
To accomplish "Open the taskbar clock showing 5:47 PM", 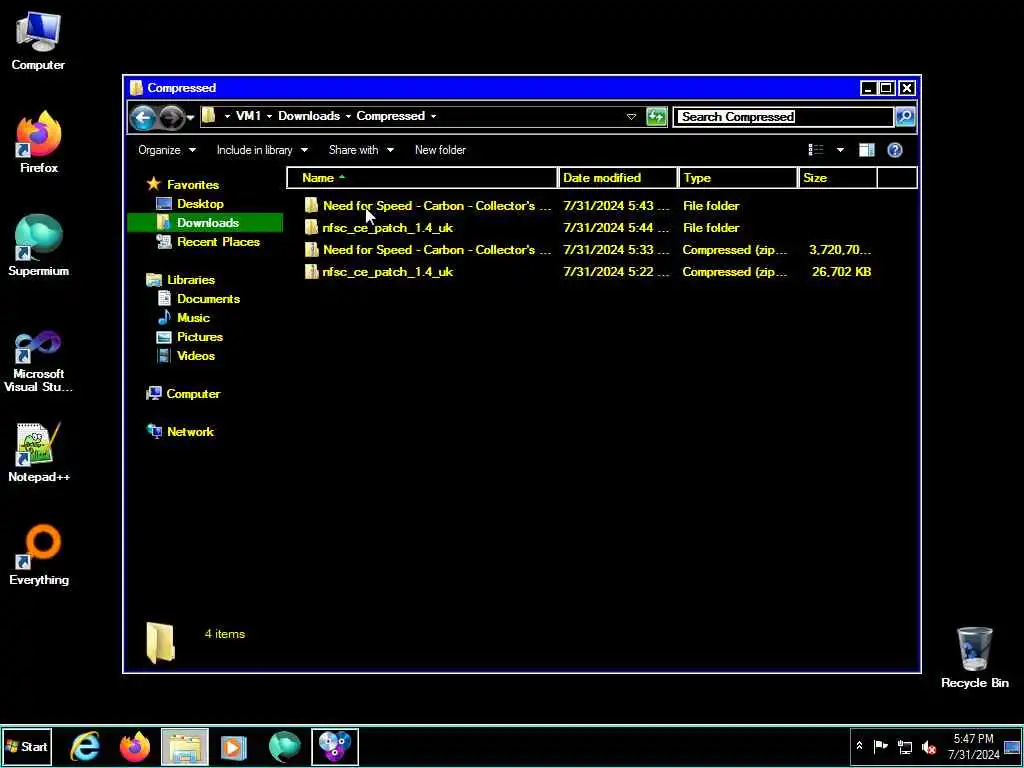I will (x=973, y=746).
